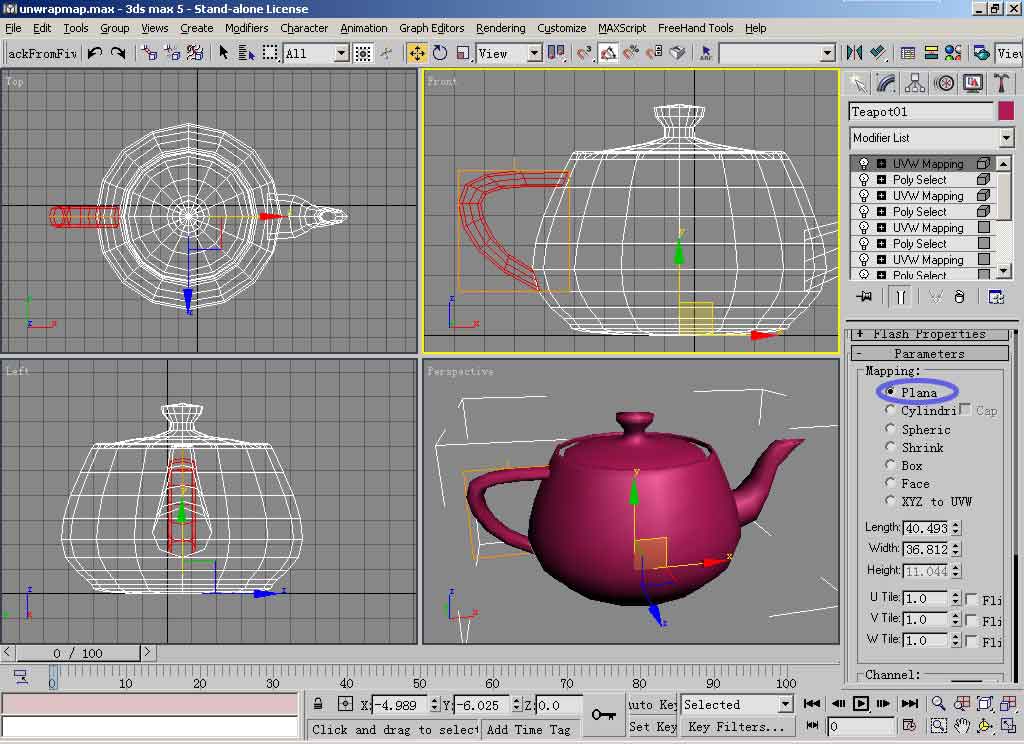Viewport: 1024px width, 744px height.
Task: Switch to the Utilities hammer tab
Action: (1000, 83)
